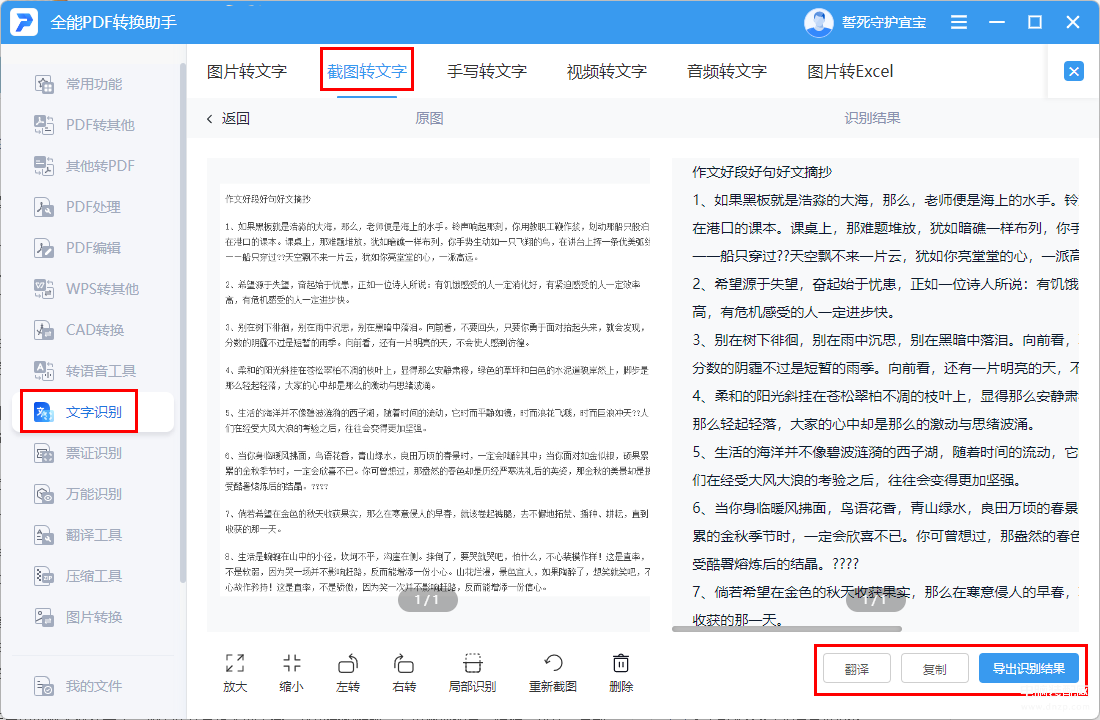Click result line starting 3、别在树下徘徊
1100x720 pixels.
[885, 340]
